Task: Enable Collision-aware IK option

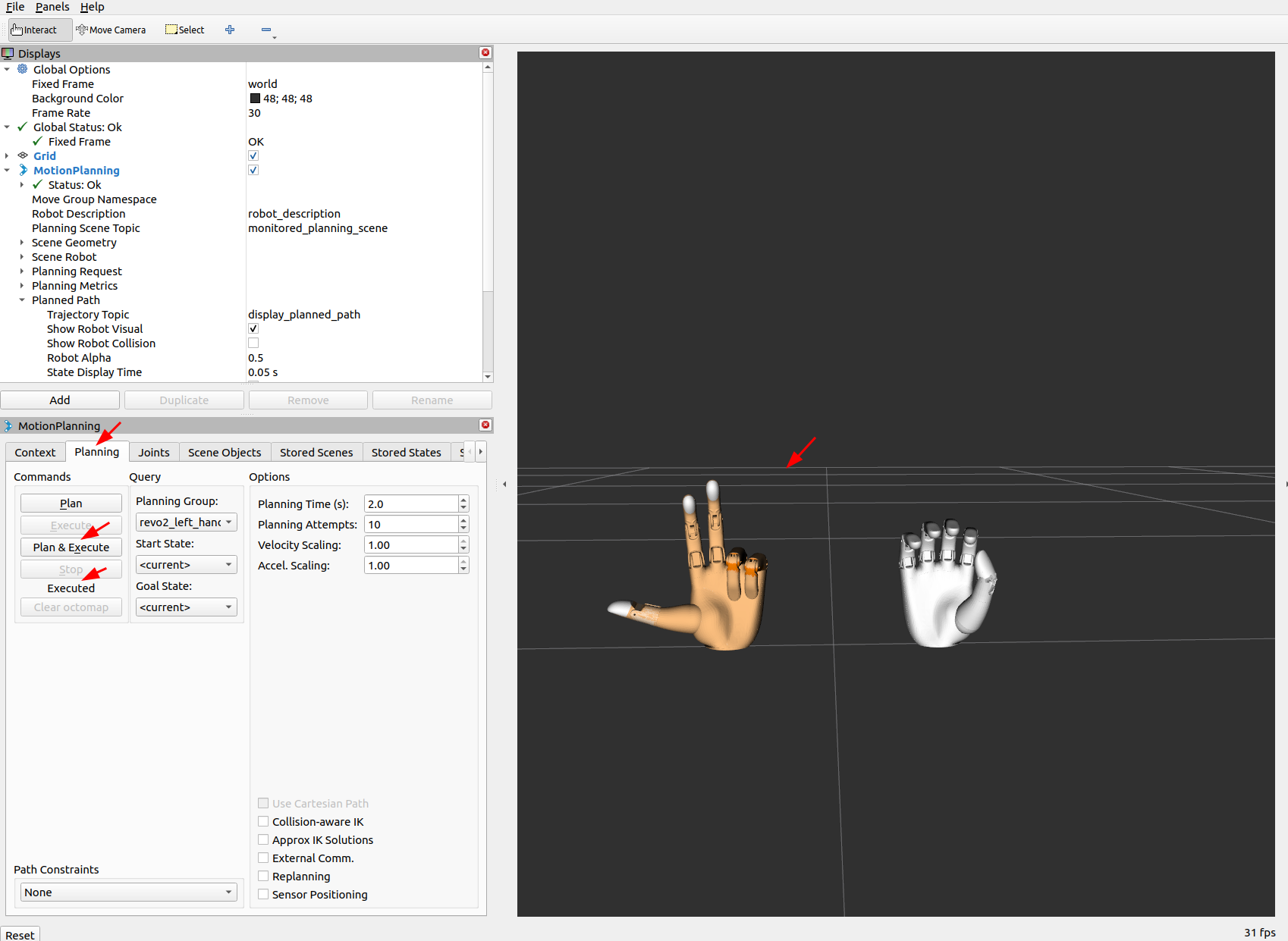Action: coord(263,822)
